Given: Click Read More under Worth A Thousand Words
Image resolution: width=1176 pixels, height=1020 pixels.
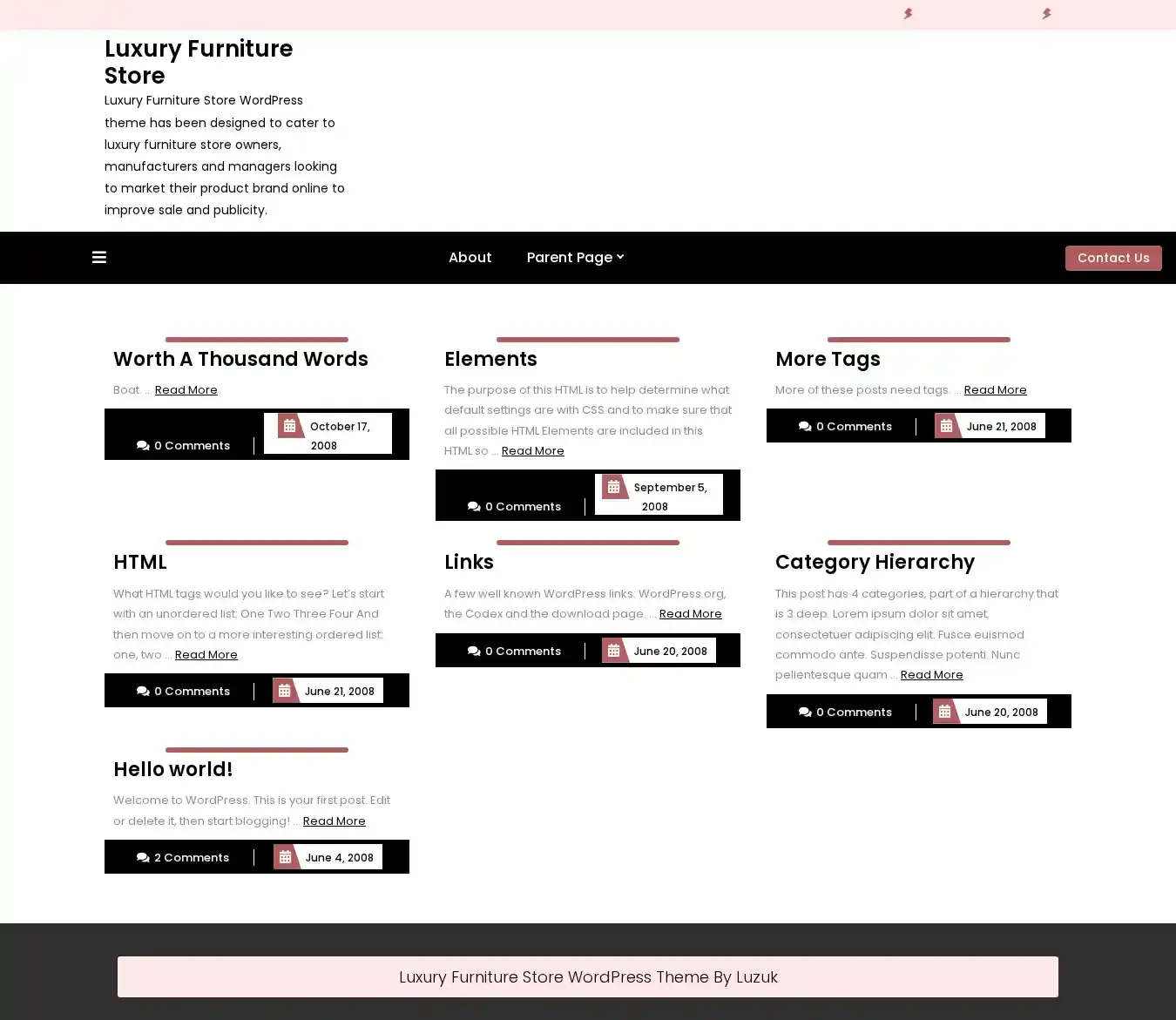Looking at the screenshot, I should click(x=186, y=389).
